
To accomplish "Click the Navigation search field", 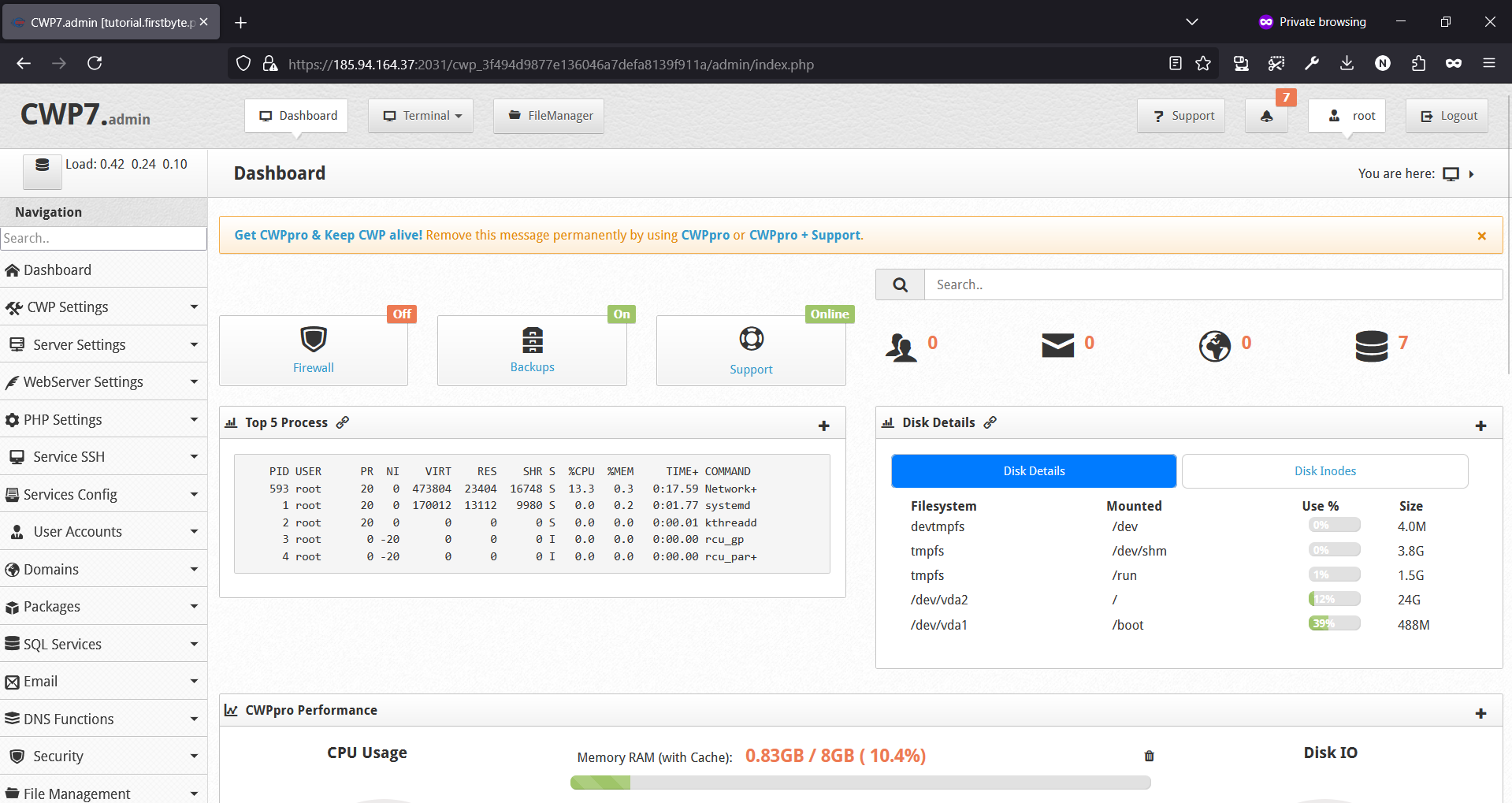I will pos(103,238).
